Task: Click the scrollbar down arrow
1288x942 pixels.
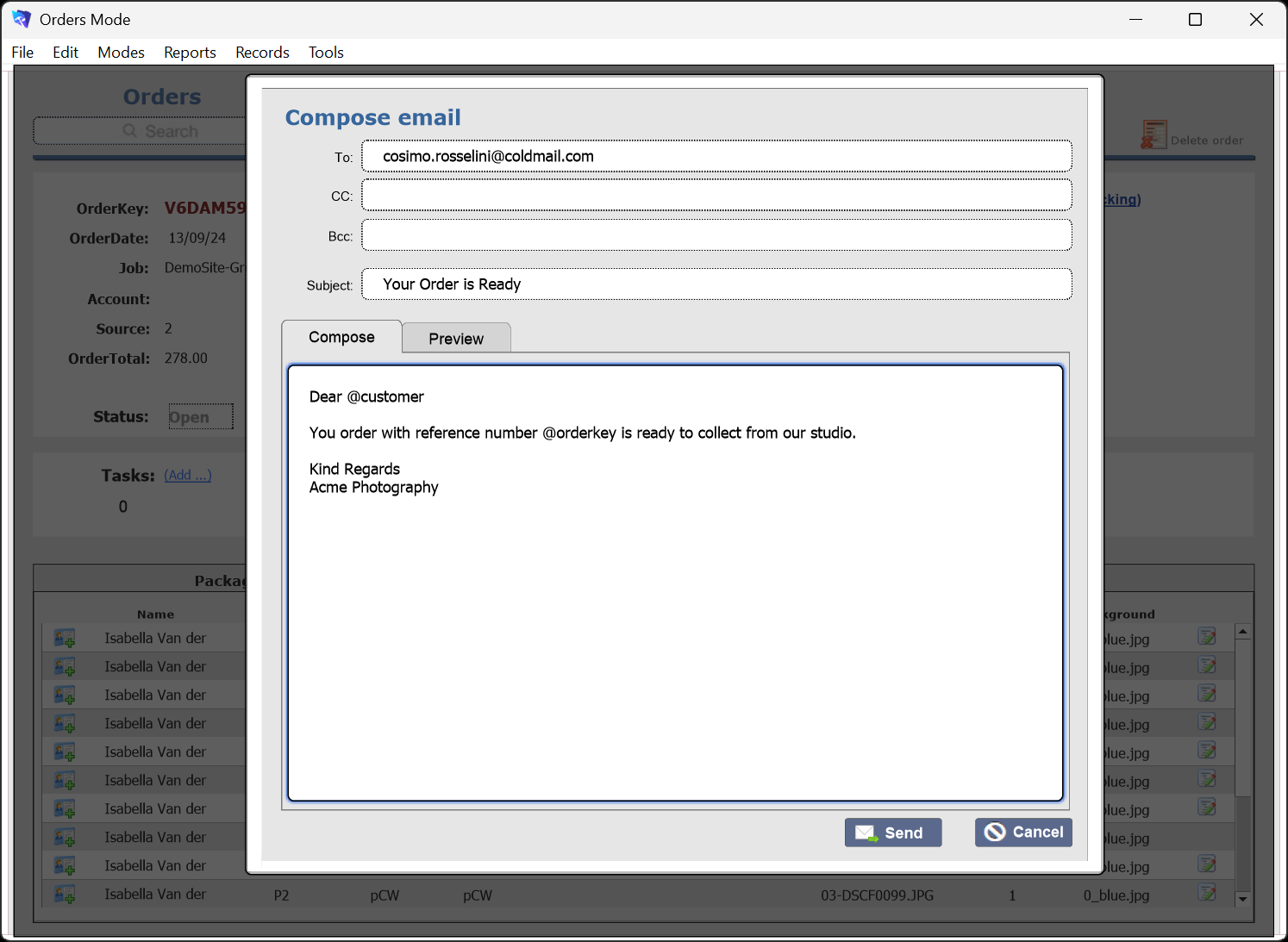Action: click(1243, 900)
